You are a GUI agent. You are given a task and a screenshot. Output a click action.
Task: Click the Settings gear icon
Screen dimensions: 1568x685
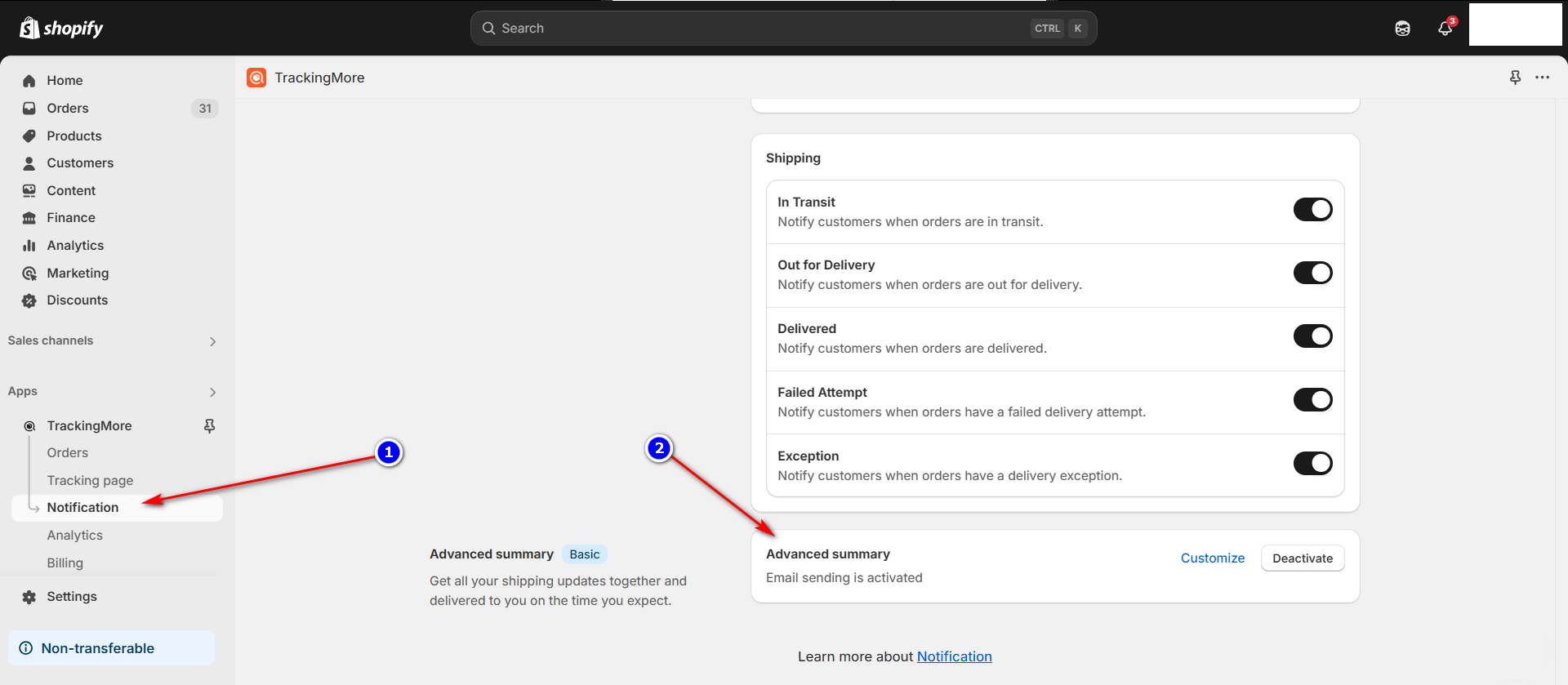coord(29,597)
